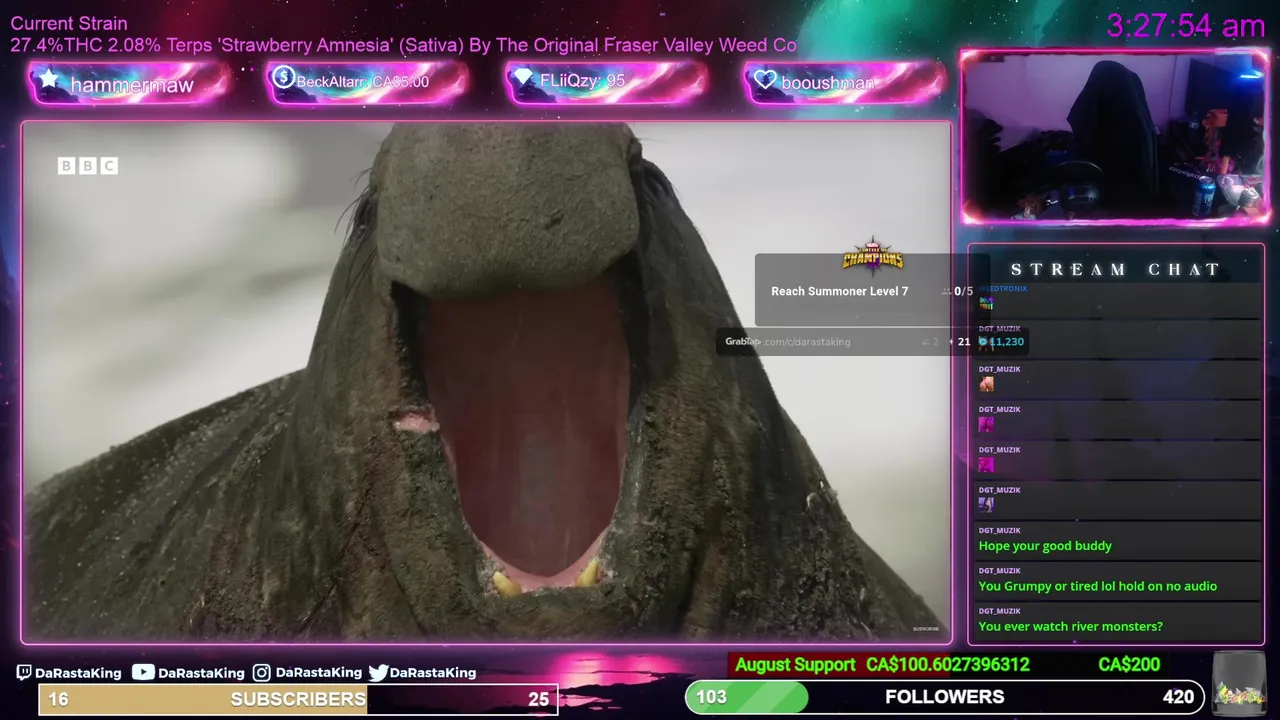Click the FLiiQzy: 95 bits label
This screenshot has width=1280, height=720.
pos(582,81)
